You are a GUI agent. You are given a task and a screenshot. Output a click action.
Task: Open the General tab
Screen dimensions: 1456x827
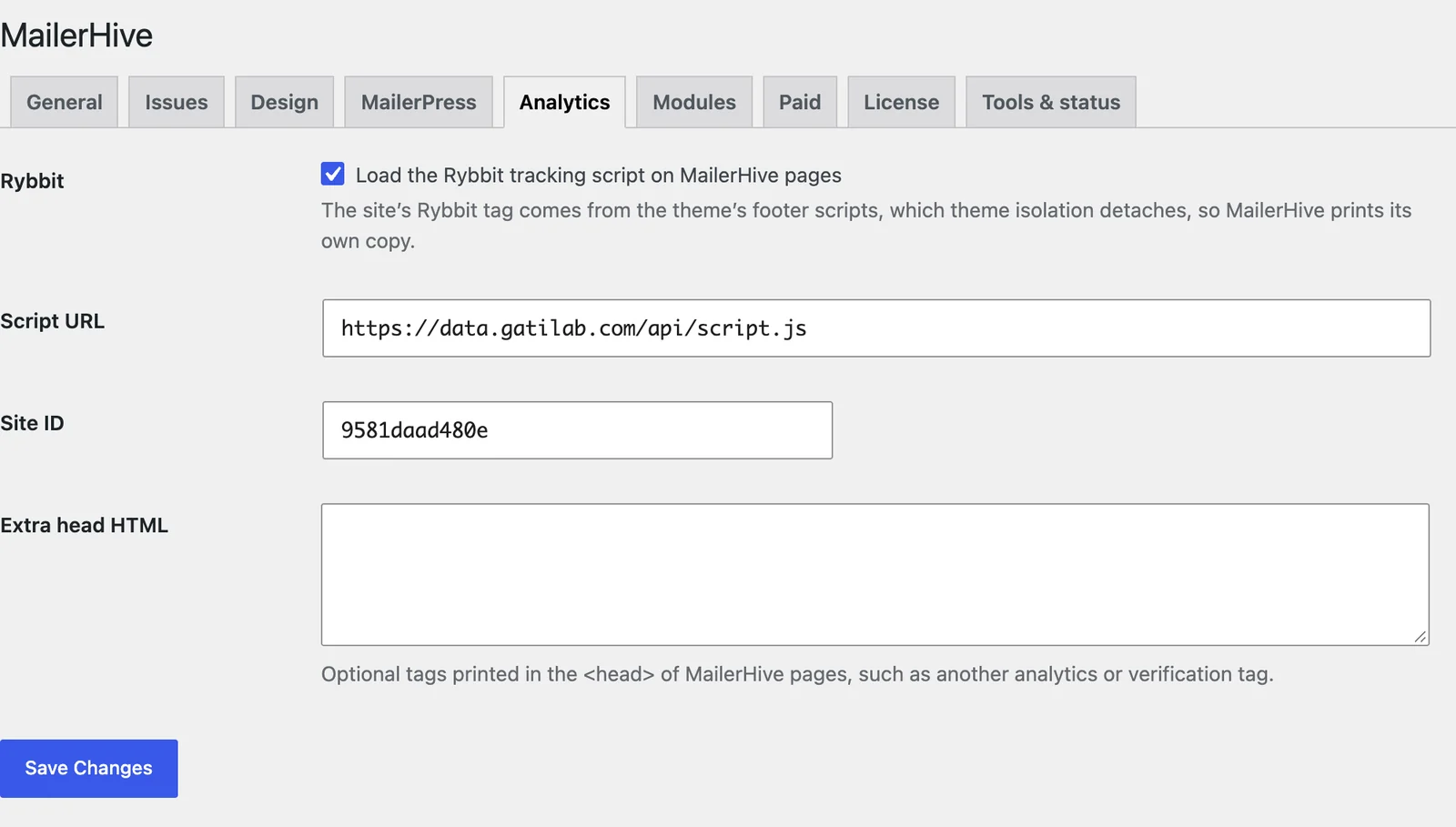coord(64,102)
